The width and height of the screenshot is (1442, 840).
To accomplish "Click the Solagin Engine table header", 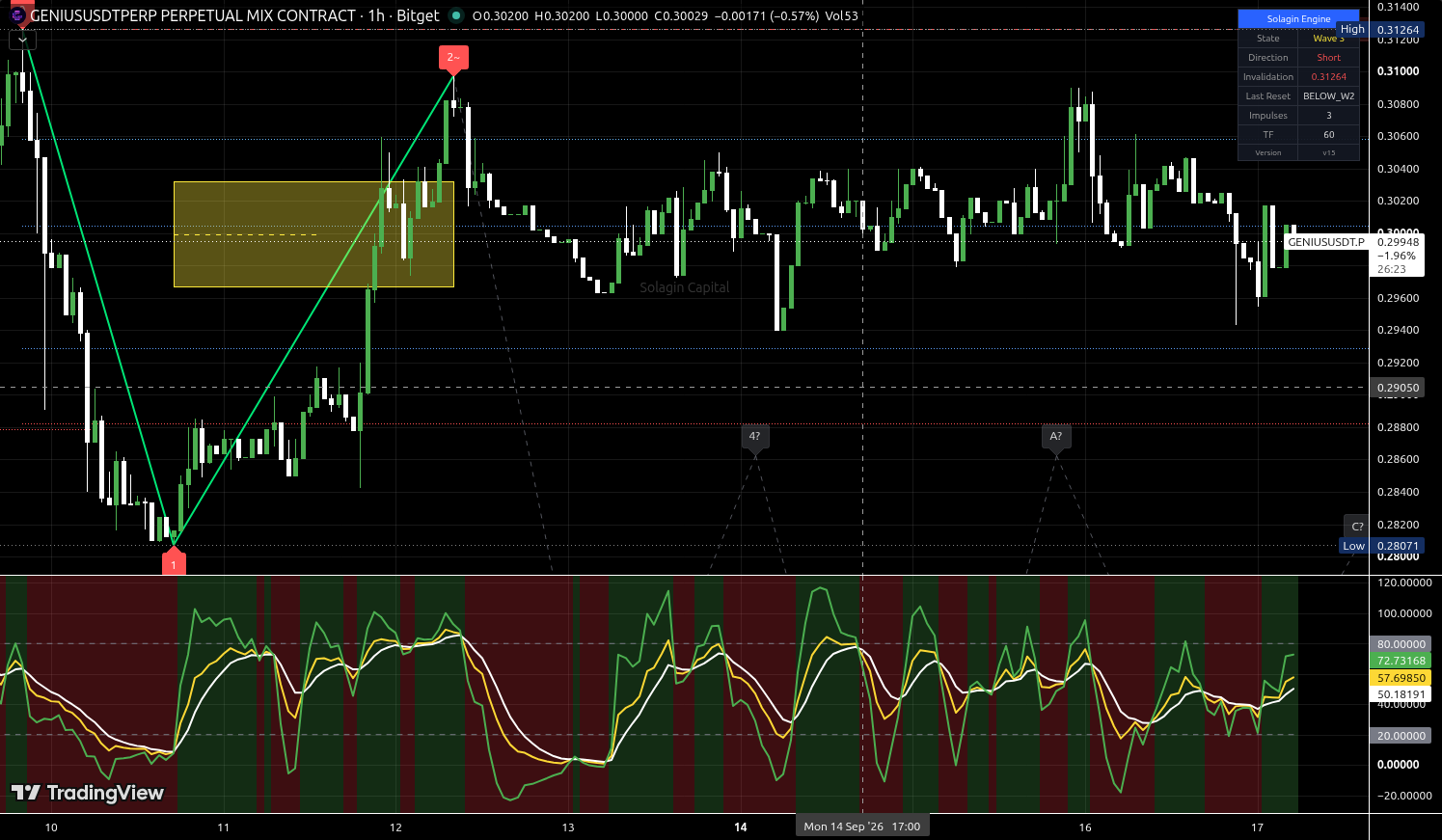I will pyautogui.click(x=1298, y=18).
